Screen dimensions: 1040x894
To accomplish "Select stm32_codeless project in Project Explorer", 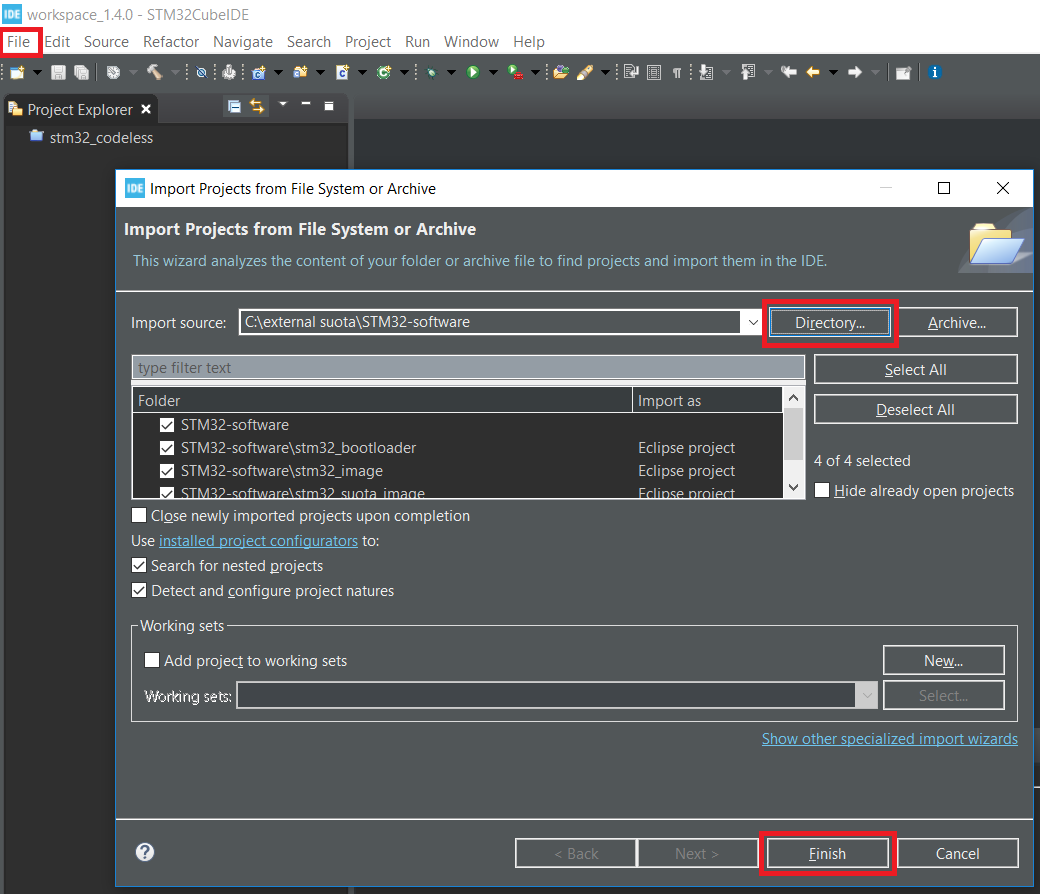I will [x=101, y=138].
